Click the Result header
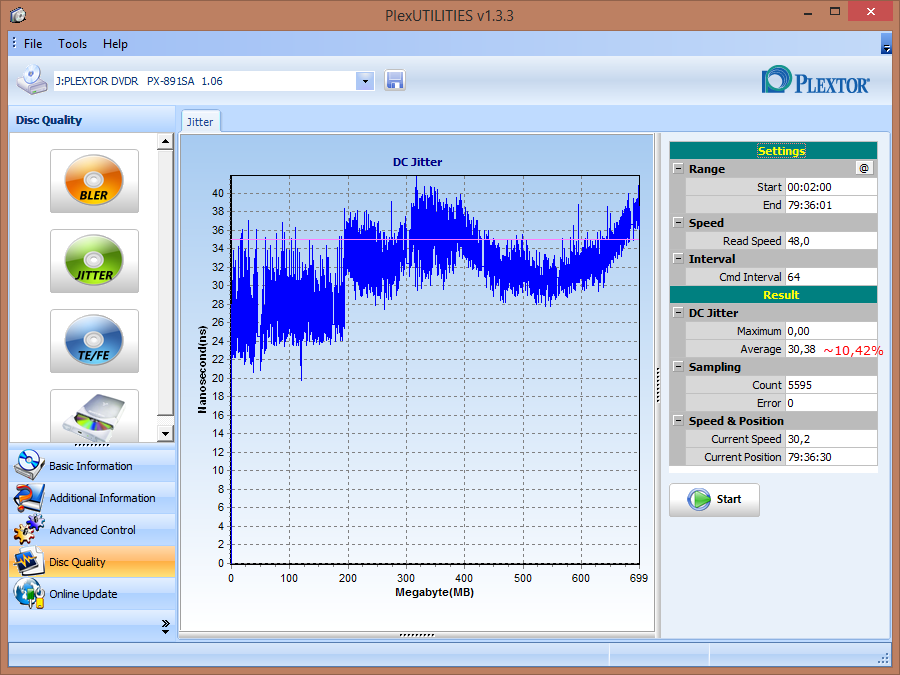The width and height of the screenshot is (900, 675). pyautogui.click(x=773, y=294)
